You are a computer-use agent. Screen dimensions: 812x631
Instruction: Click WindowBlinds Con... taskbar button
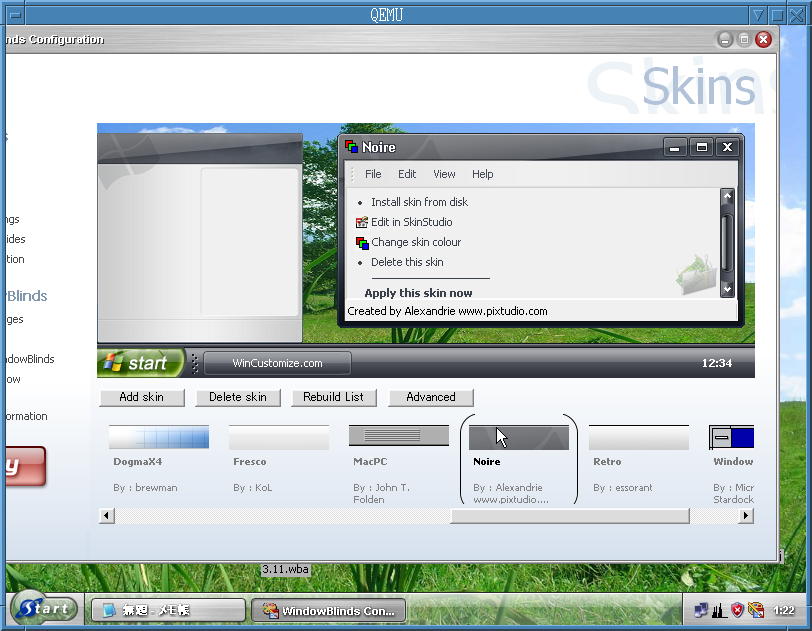click(x=328, y=610)
